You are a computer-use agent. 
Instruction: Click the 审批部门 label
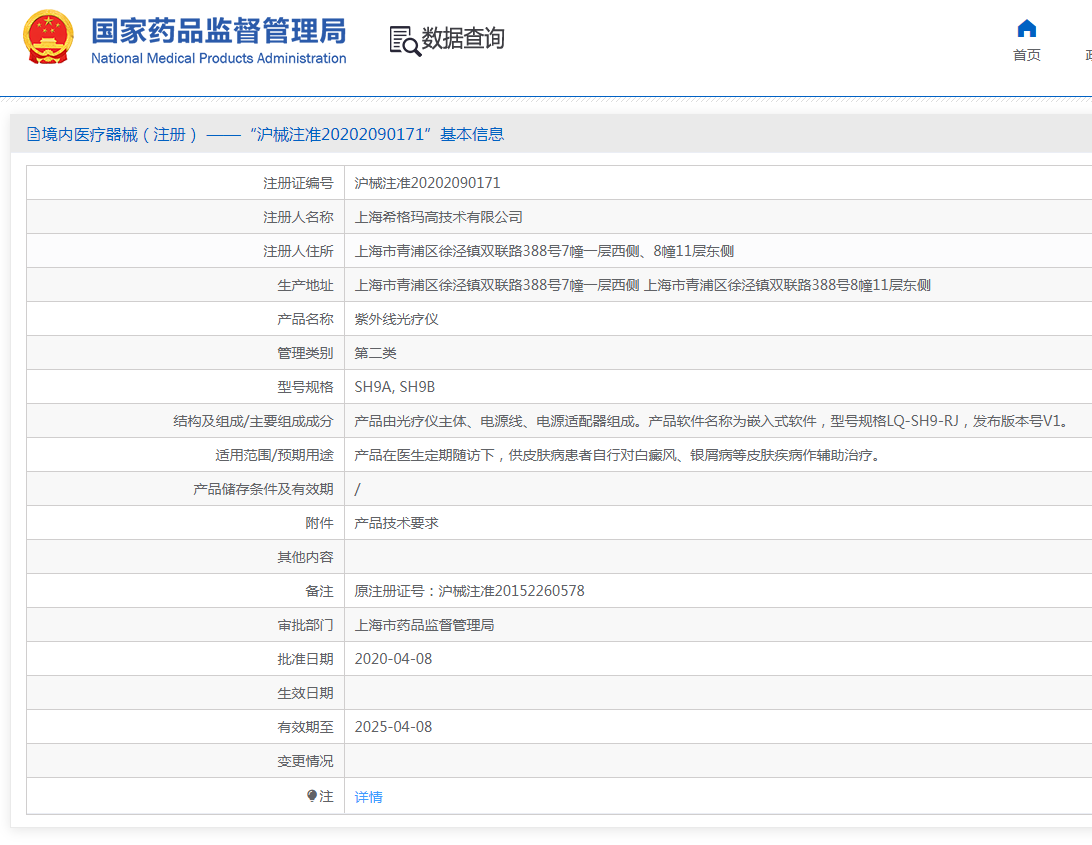(305, 626)
